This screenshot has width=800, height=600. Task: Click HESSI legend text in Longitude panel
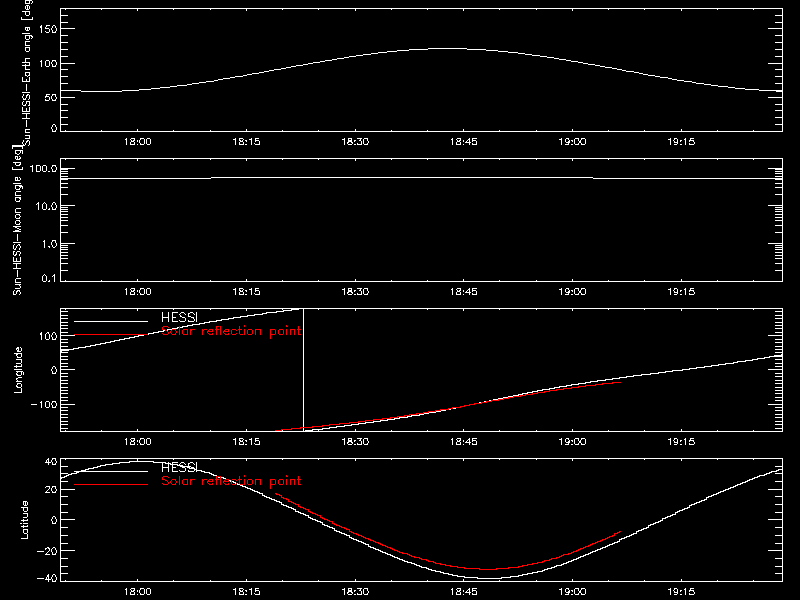[x=179, y=317]
